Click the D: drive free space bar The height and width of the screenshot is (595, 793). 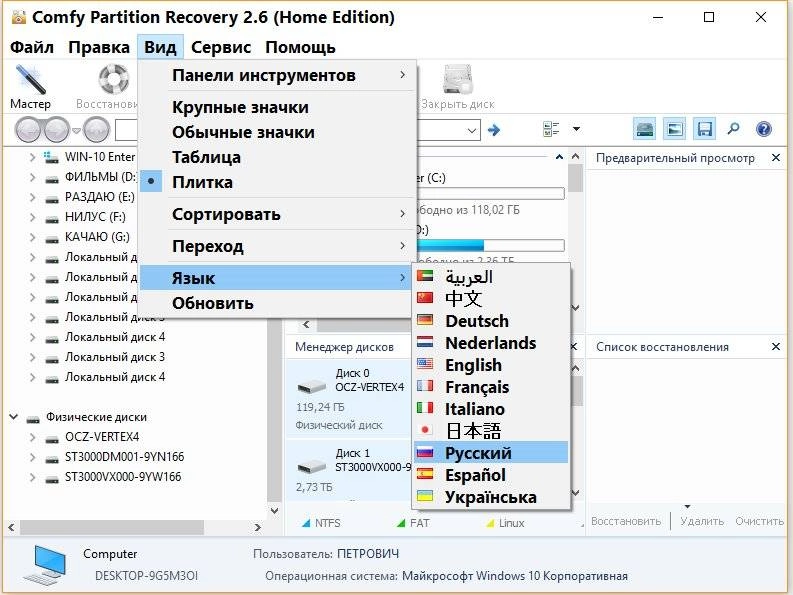click(490, 245)
